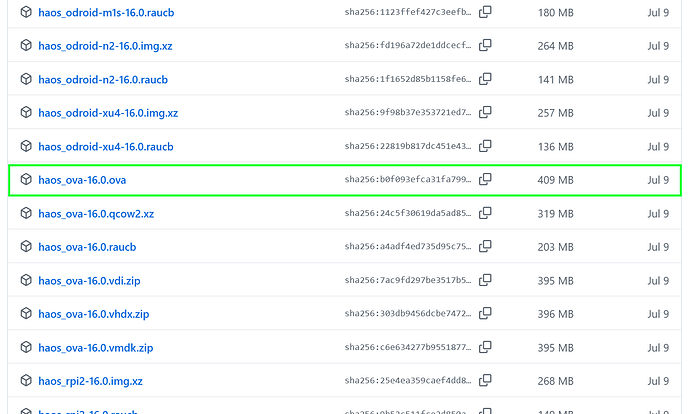Select the sha256:b0f093efca31fa799 hash text
Screen dimensions: 690x414
click(407, 180)
